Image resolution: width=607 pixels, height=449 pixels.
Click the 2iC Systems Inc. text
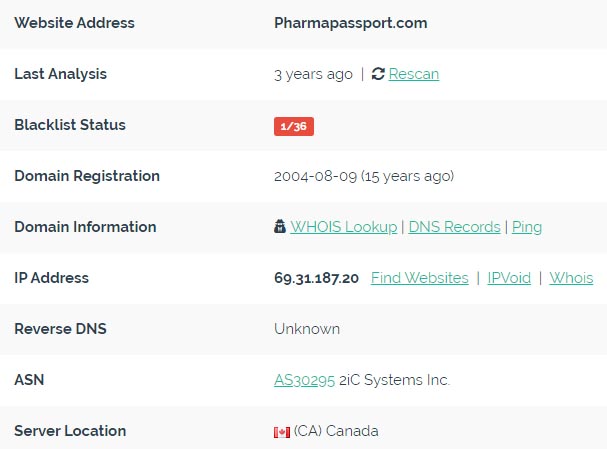394,380
